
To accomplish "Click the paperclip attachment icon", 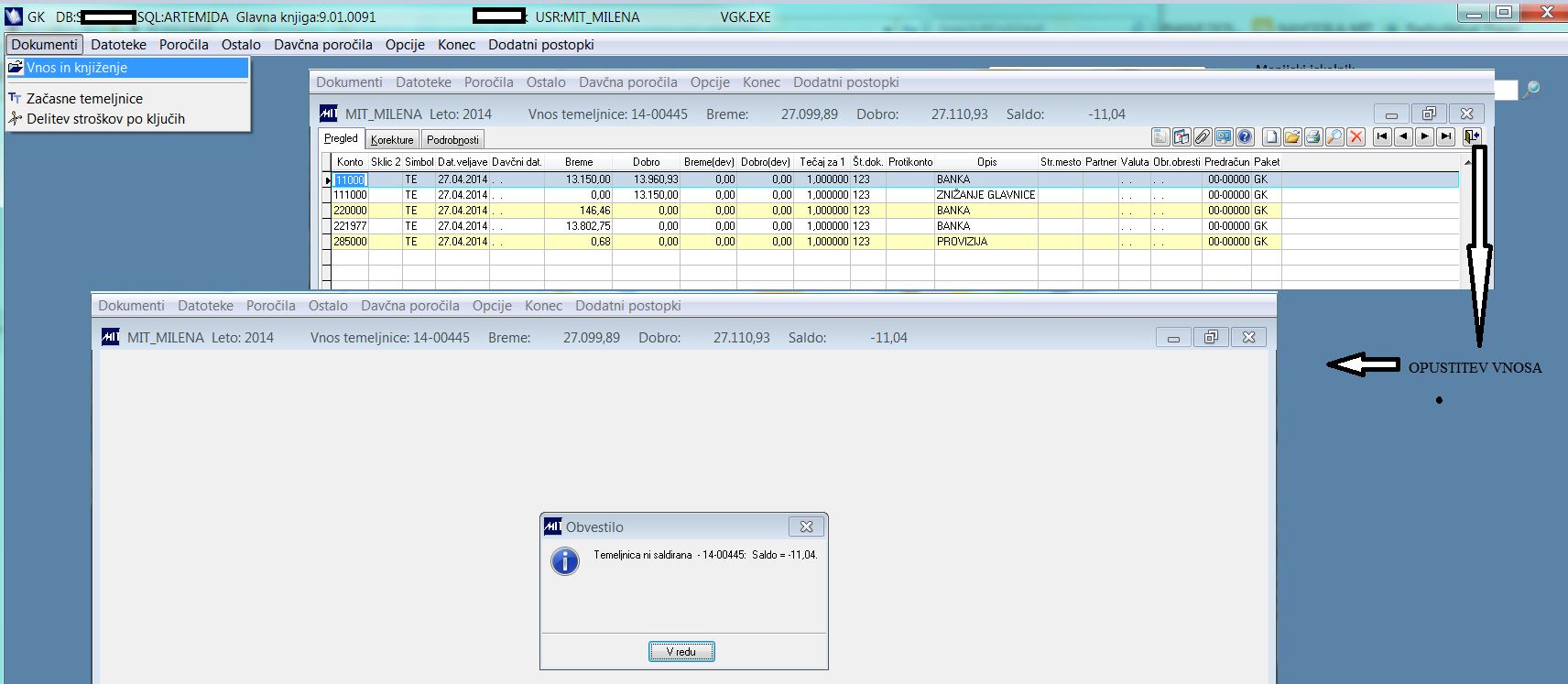I will (x=1203, y=137).
